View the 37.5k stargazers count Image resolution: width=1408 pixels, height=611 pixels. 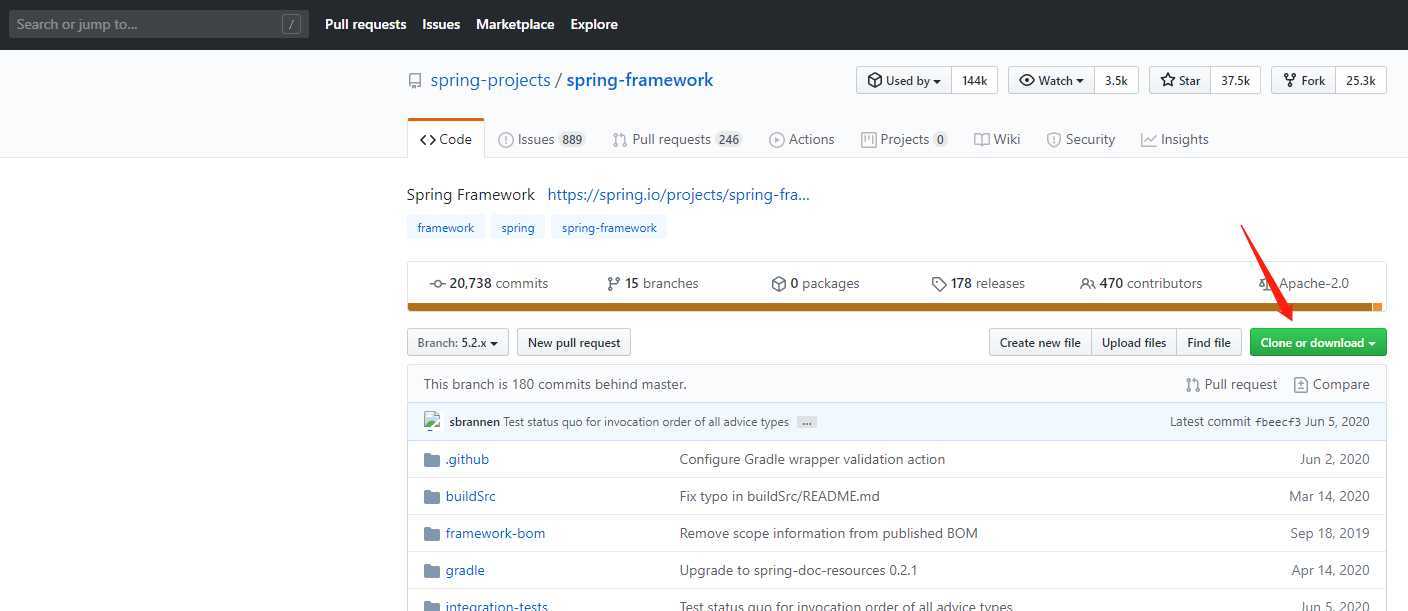coord(1235,81)
